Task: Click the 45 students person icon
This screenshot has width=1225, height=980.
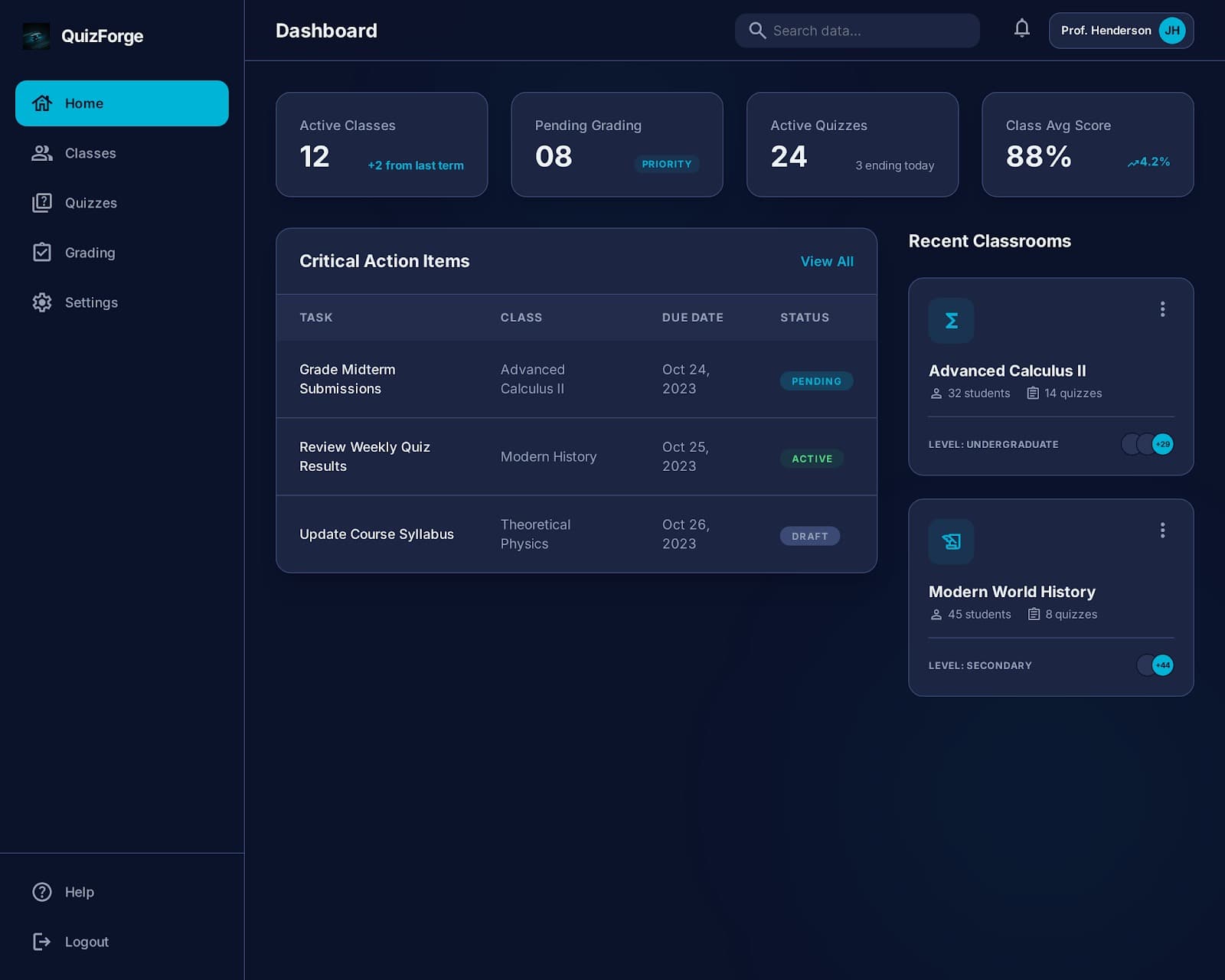Action: [936, 615]
